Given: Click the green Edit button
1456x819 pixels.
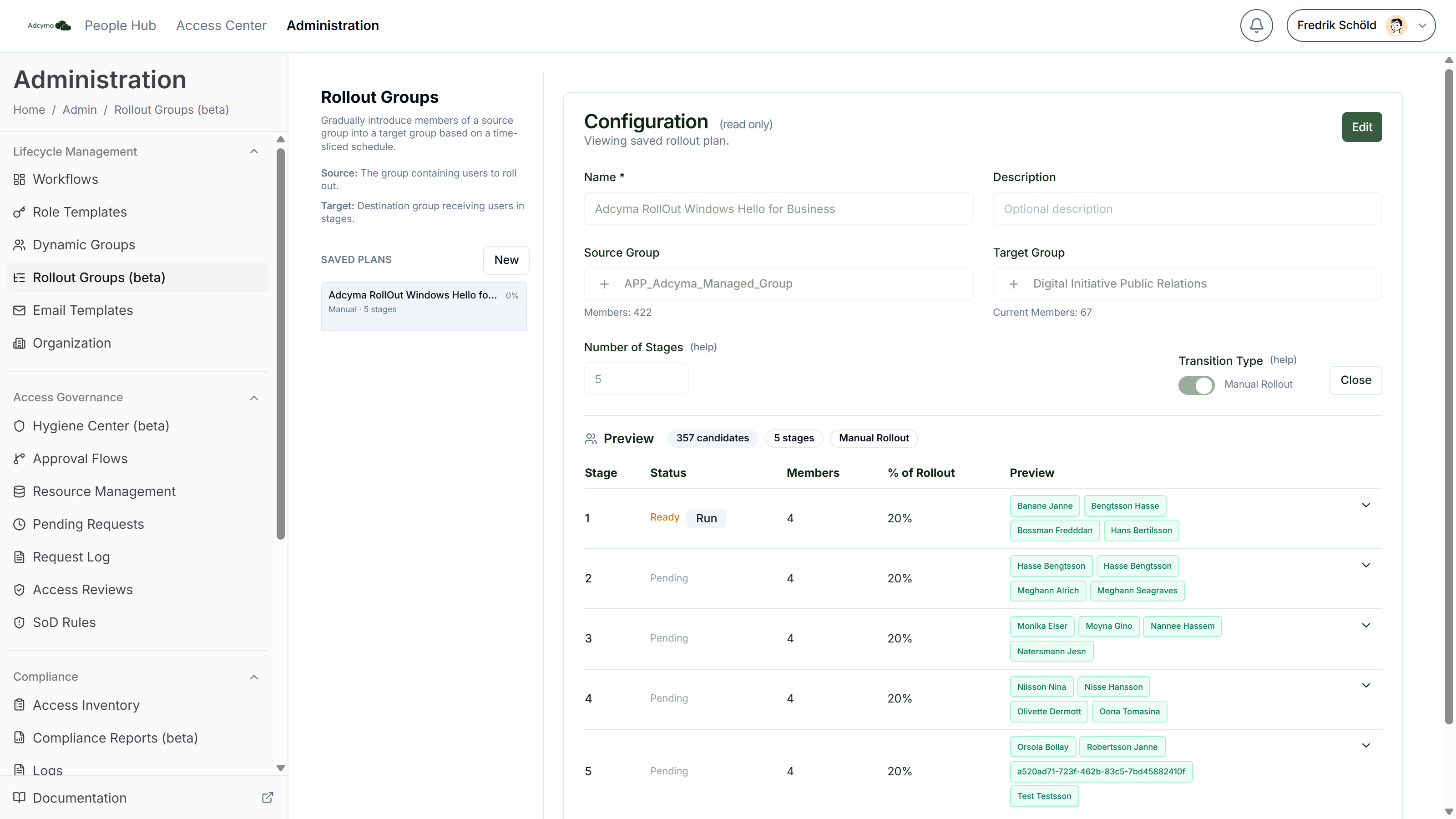Looking at the screenshot, I should point(1362,127).
